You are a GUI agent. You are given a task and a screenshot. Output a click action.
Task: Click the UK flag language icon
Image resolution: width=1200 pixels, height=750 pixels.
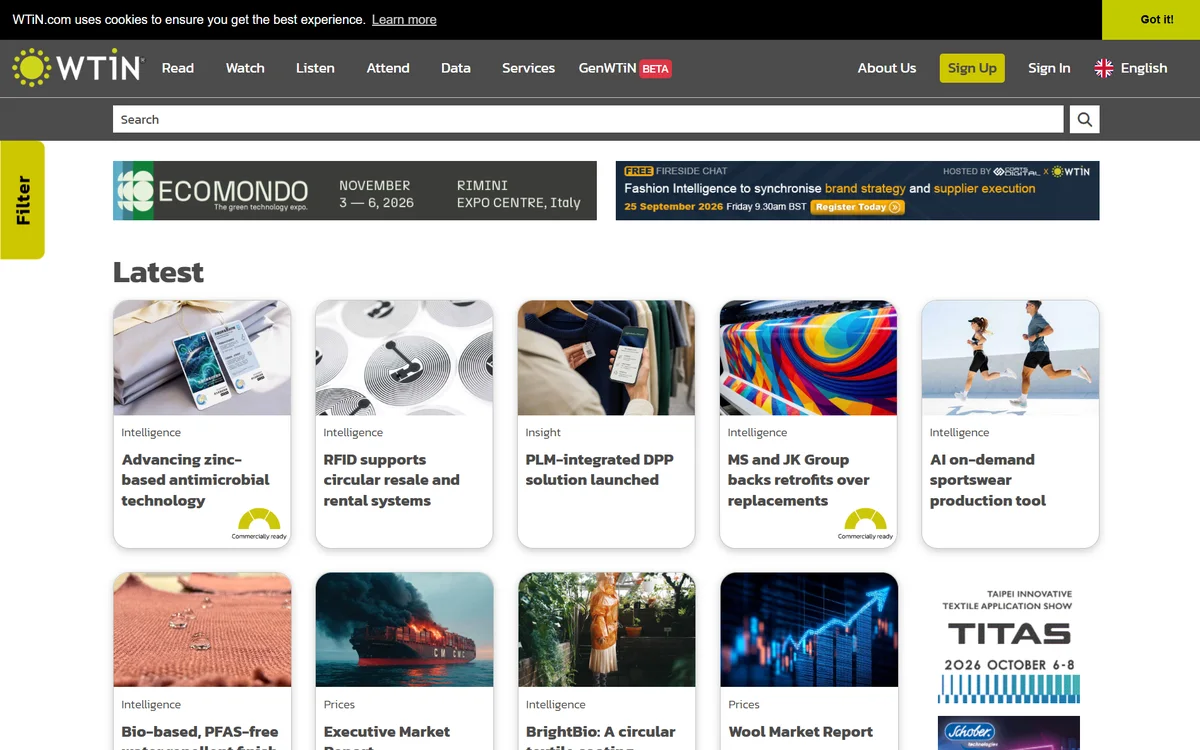click(1104, 68)
